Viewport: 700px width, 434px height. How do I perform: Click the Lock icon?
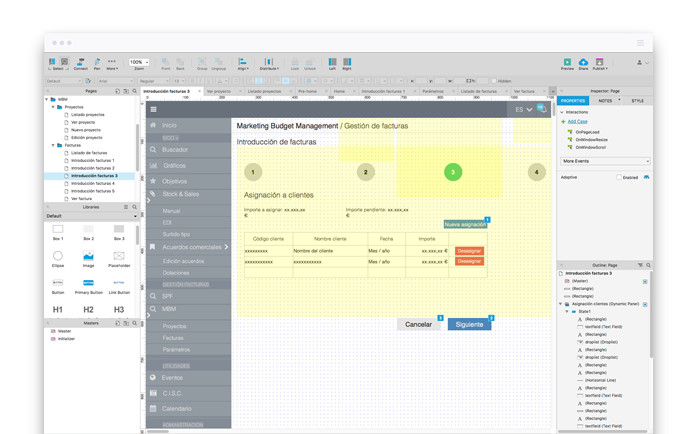click(295, 62)
